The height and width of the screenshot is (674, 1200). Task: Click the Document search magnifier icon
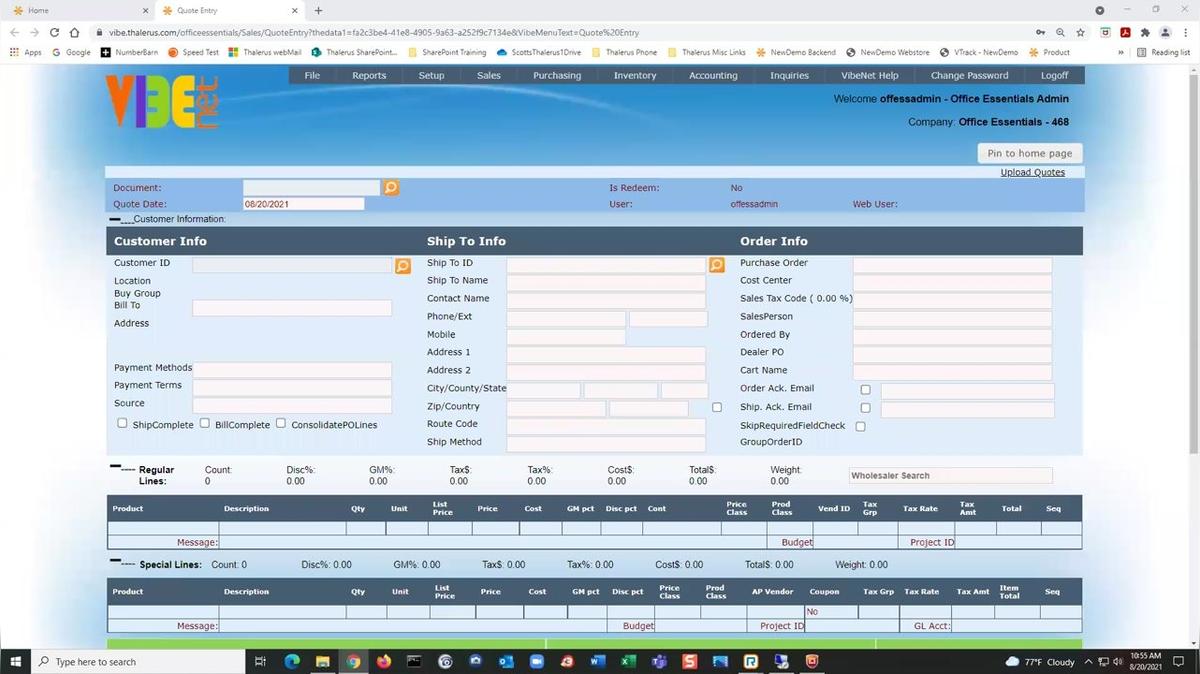pos(391,188)
